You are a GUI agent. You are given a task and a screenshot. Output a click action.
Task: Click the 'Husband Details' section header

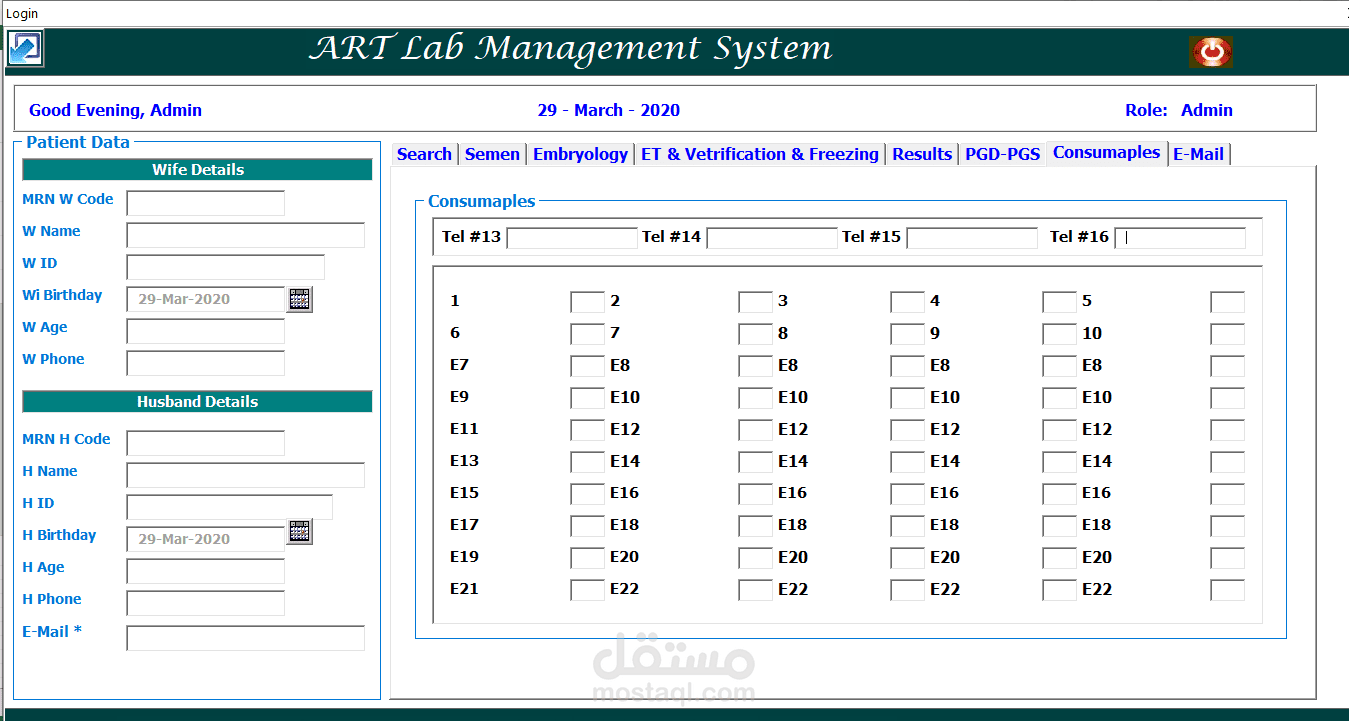click(x=197, y=401)
